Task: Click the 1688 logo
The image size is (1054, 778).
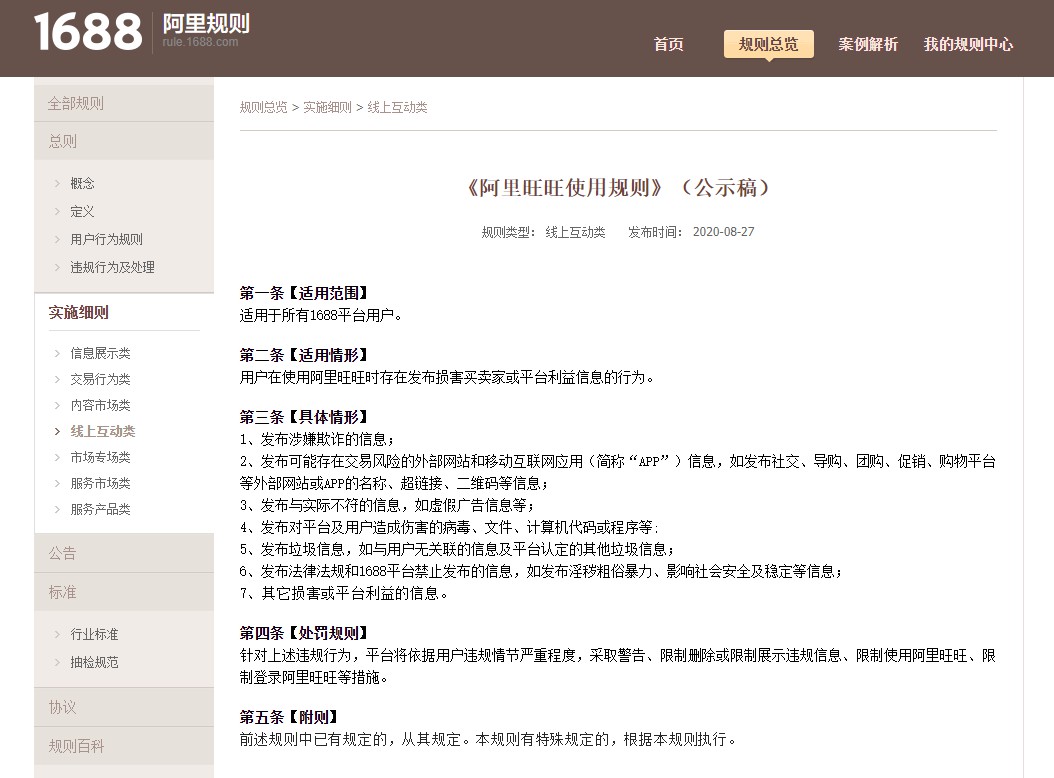Action: point(88,32)
